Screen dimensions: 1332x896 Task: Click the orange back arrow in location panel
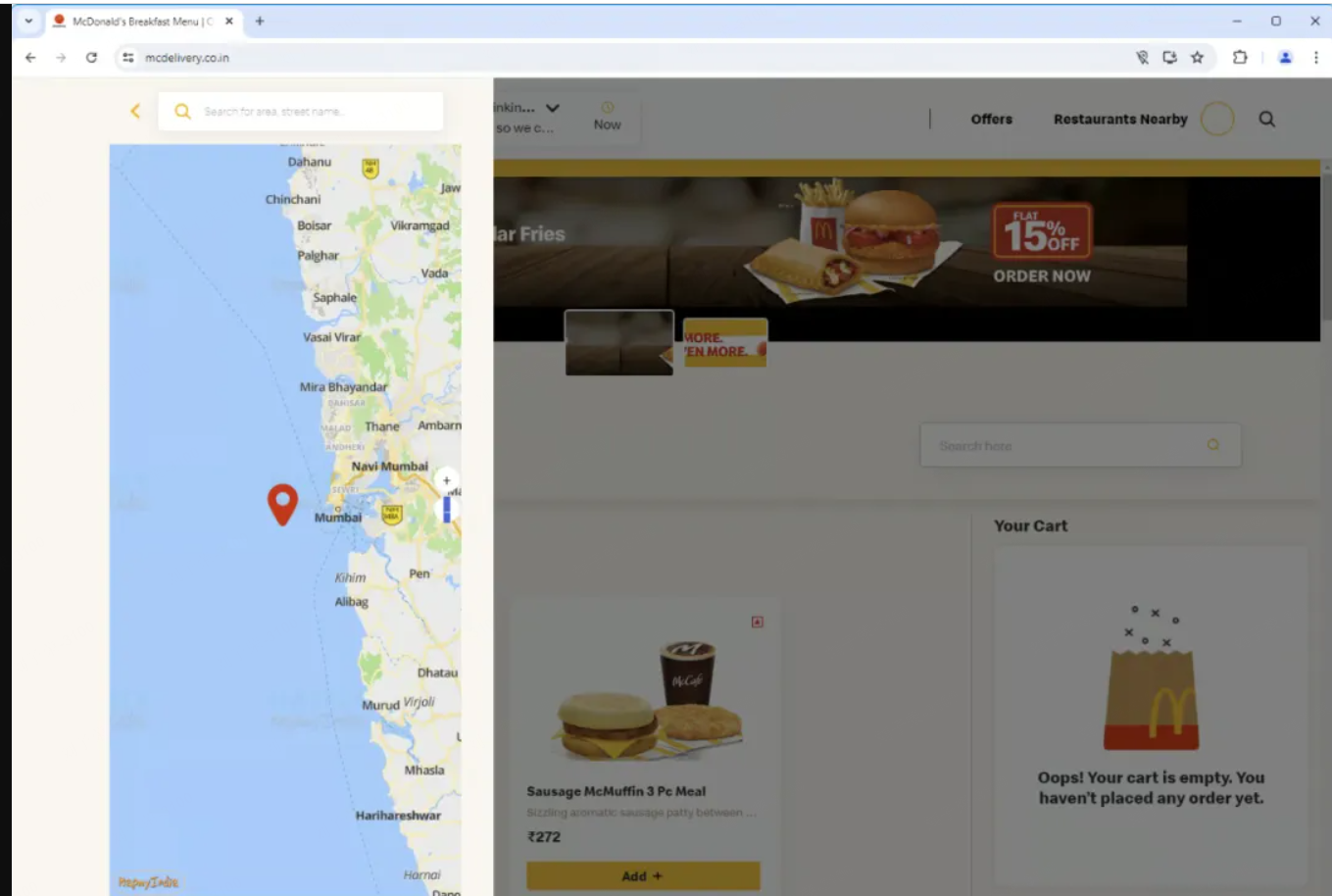[135, 112]
